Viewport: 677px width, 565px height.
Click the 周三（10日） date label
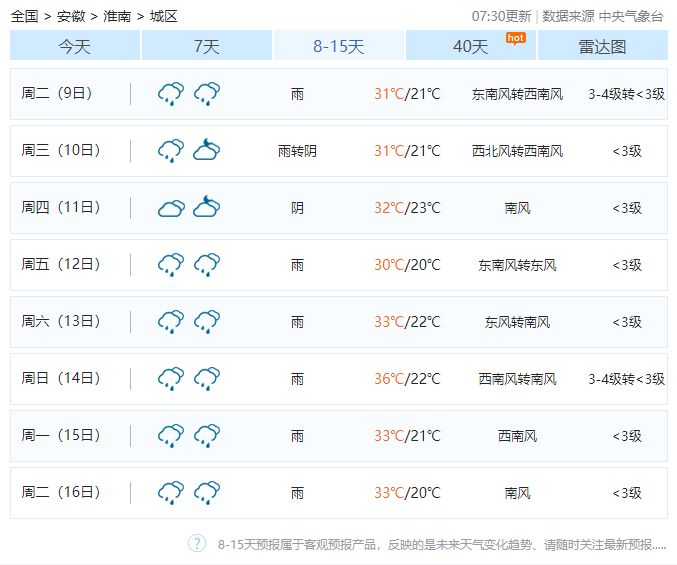click(x=61, y=150)
